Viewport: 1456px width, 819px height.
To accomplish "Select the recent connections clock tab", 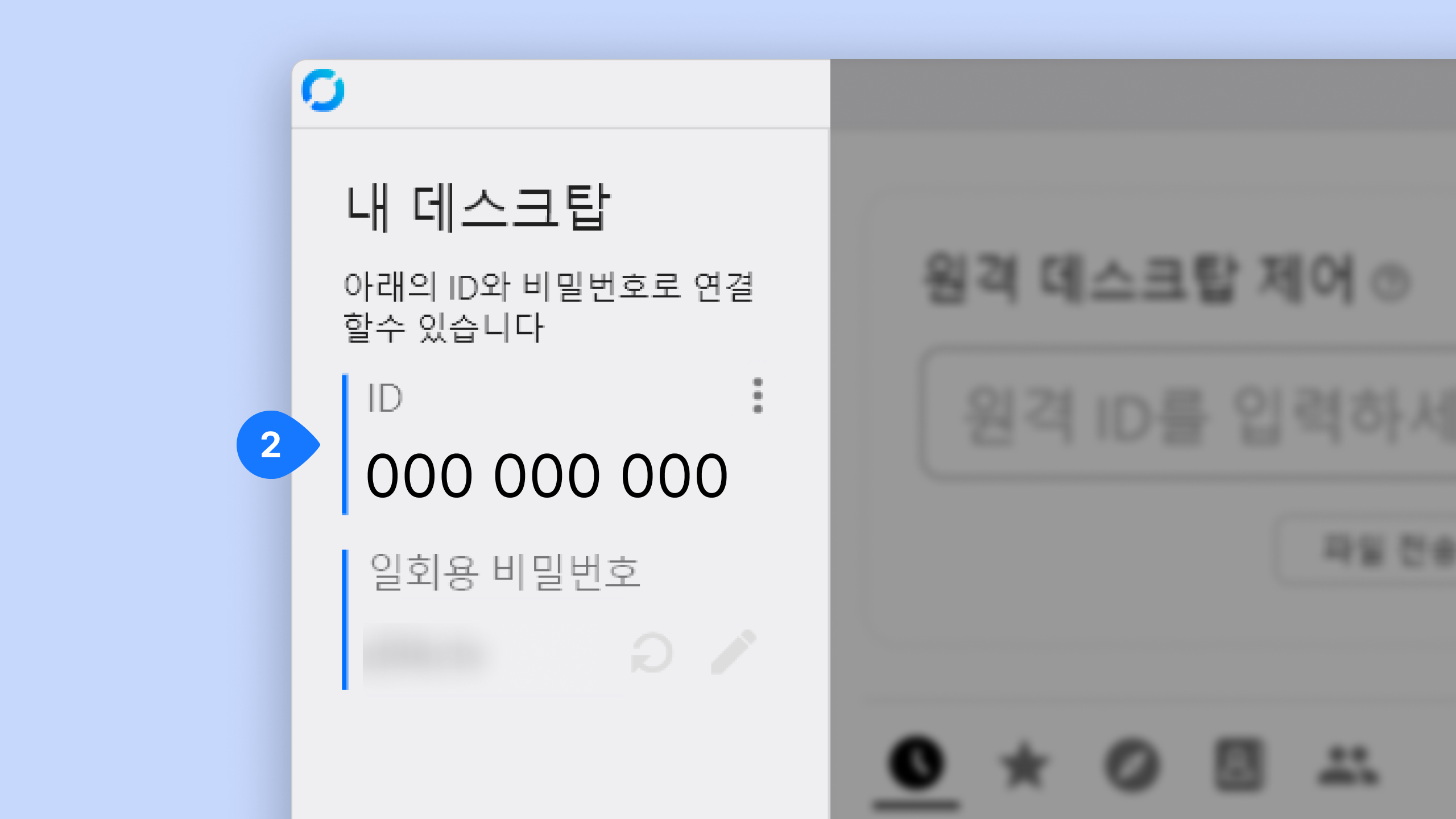I will pos(916,764).
